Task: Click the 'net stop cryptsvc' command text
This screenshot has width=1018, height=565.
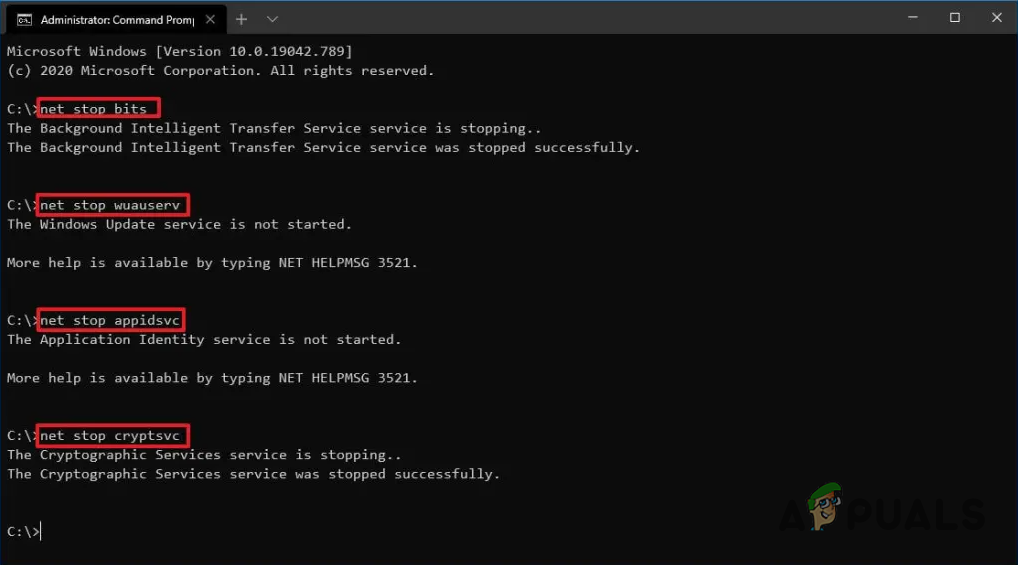Action: click(x=112, y=435)
